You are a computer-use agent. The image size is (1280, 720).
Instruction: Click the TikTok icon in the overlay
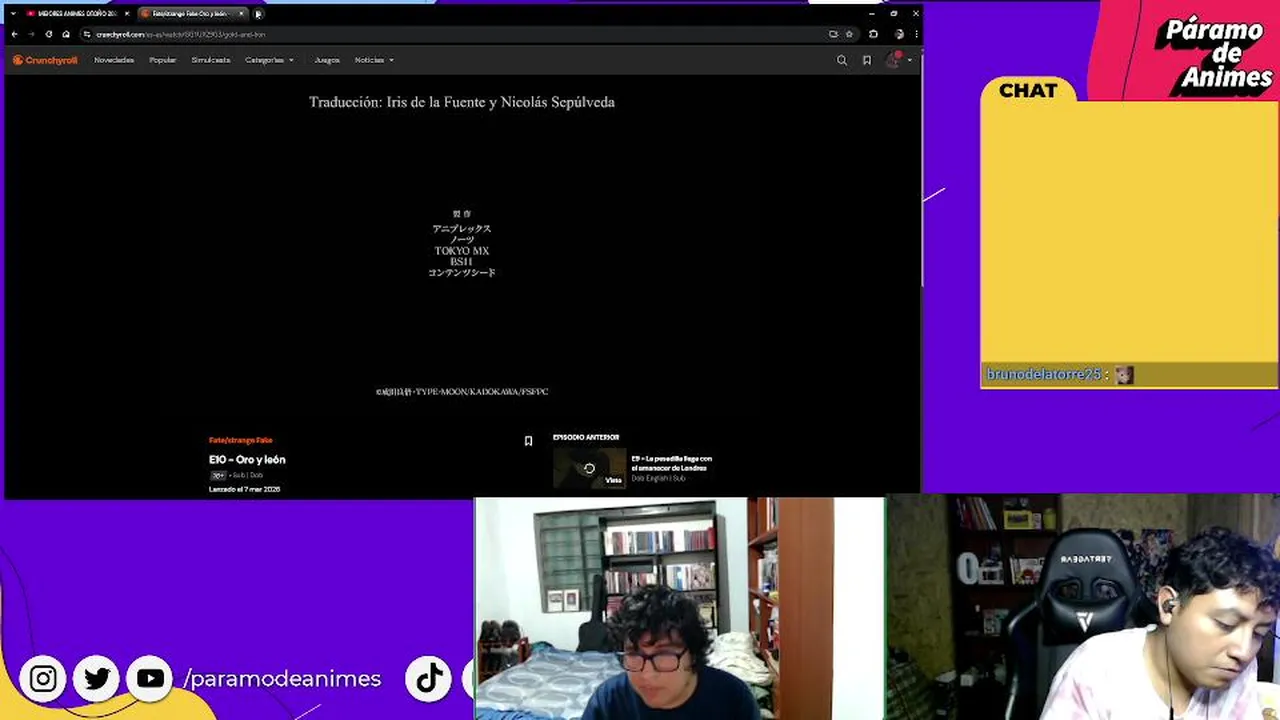429,679
